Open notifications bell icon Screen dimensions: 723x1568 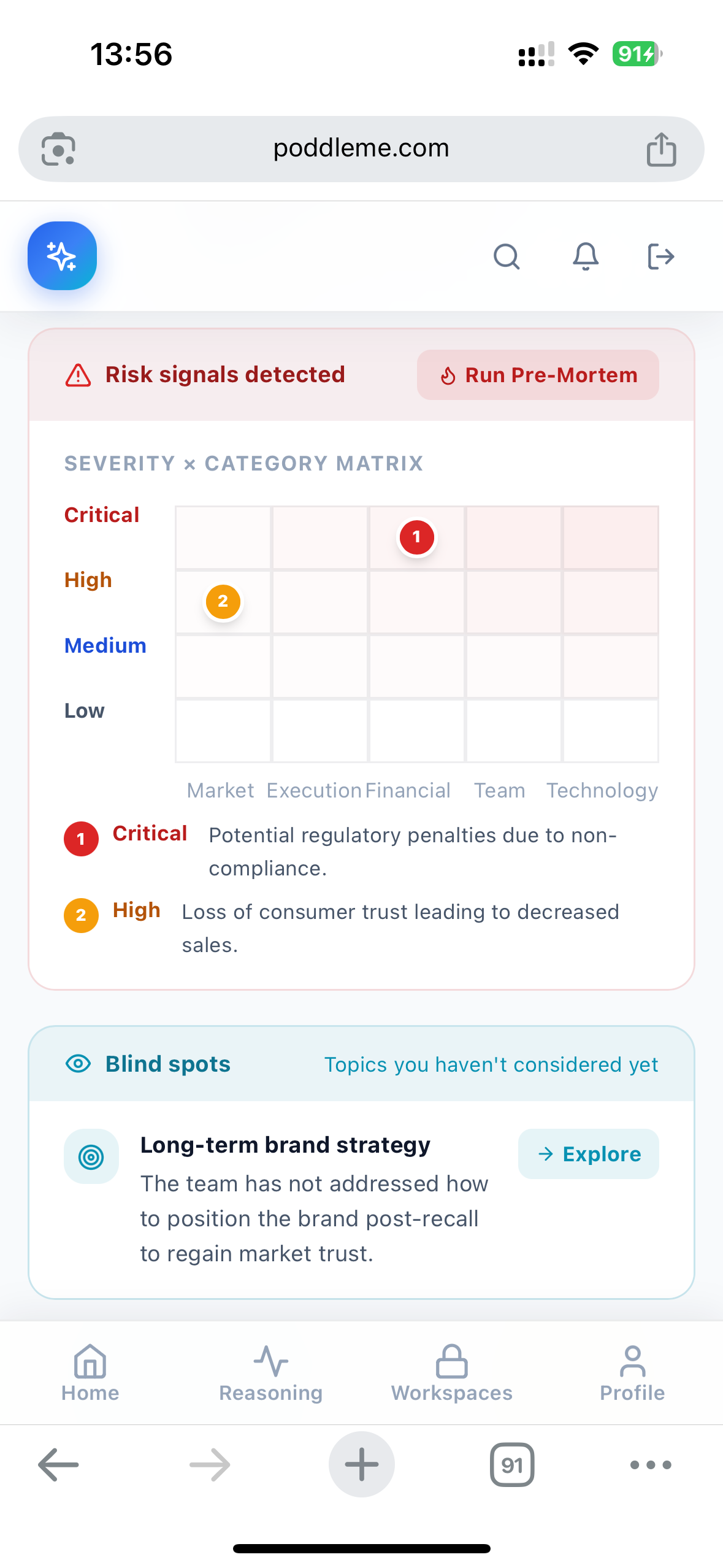click(586, 256)
